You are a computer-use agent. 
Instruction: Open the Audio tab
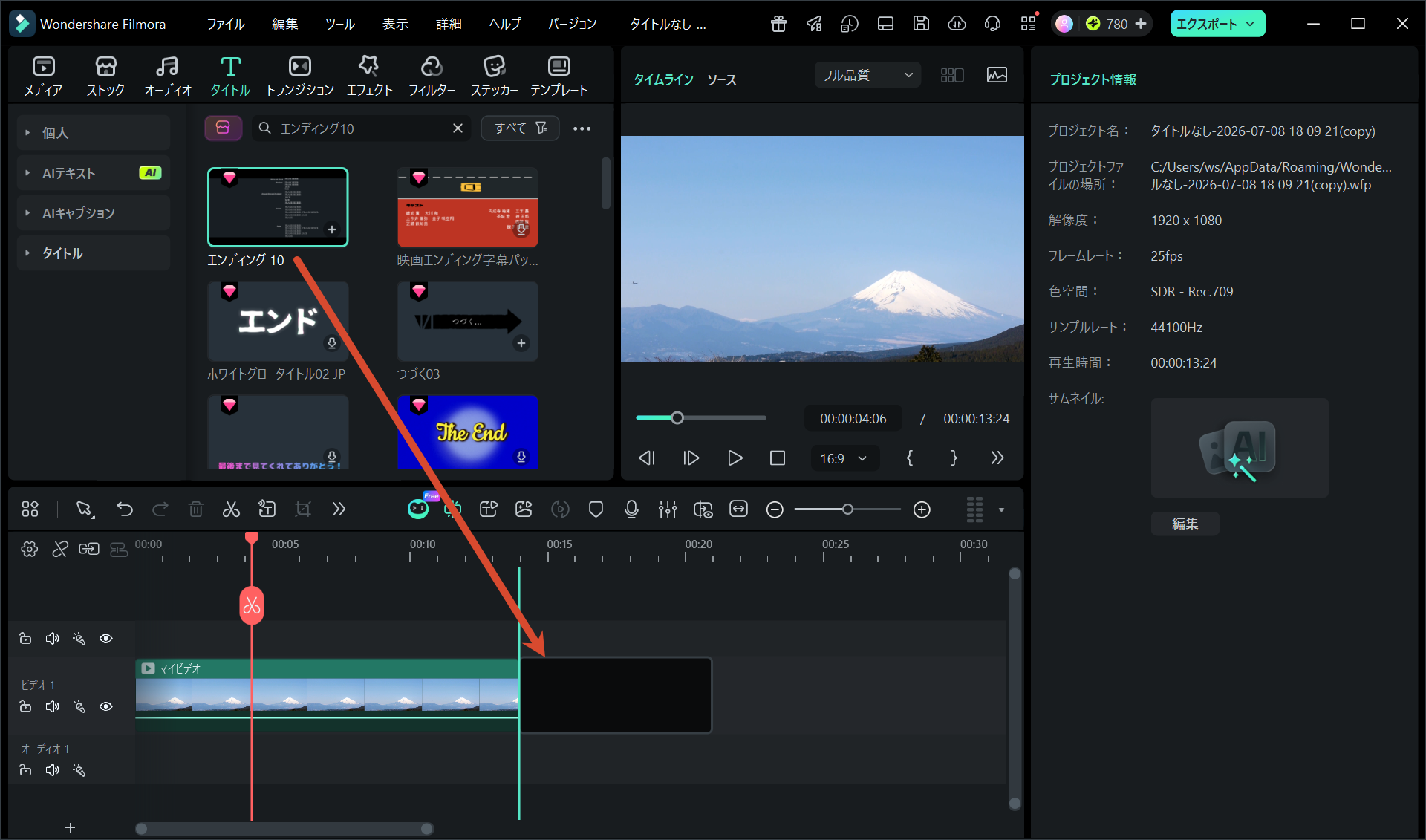click(167, 76)
